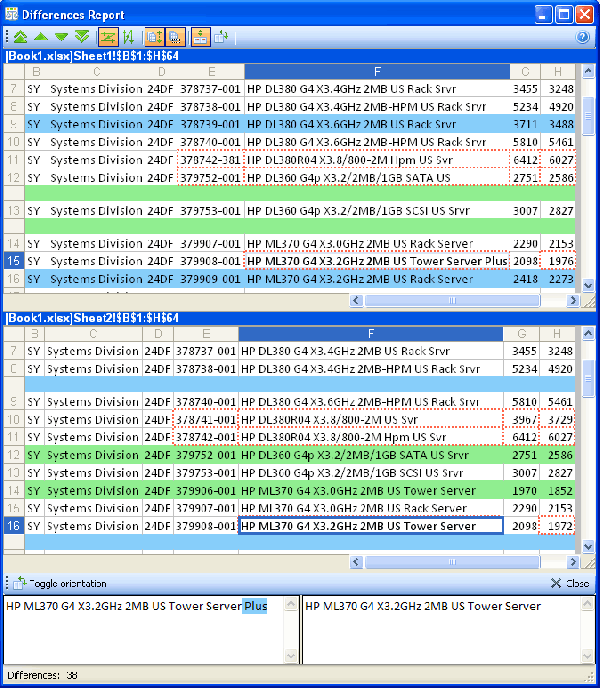Click Sheet1 cell '378742-381'
Screen dimensions: 600x688
(x=211, y=160)
